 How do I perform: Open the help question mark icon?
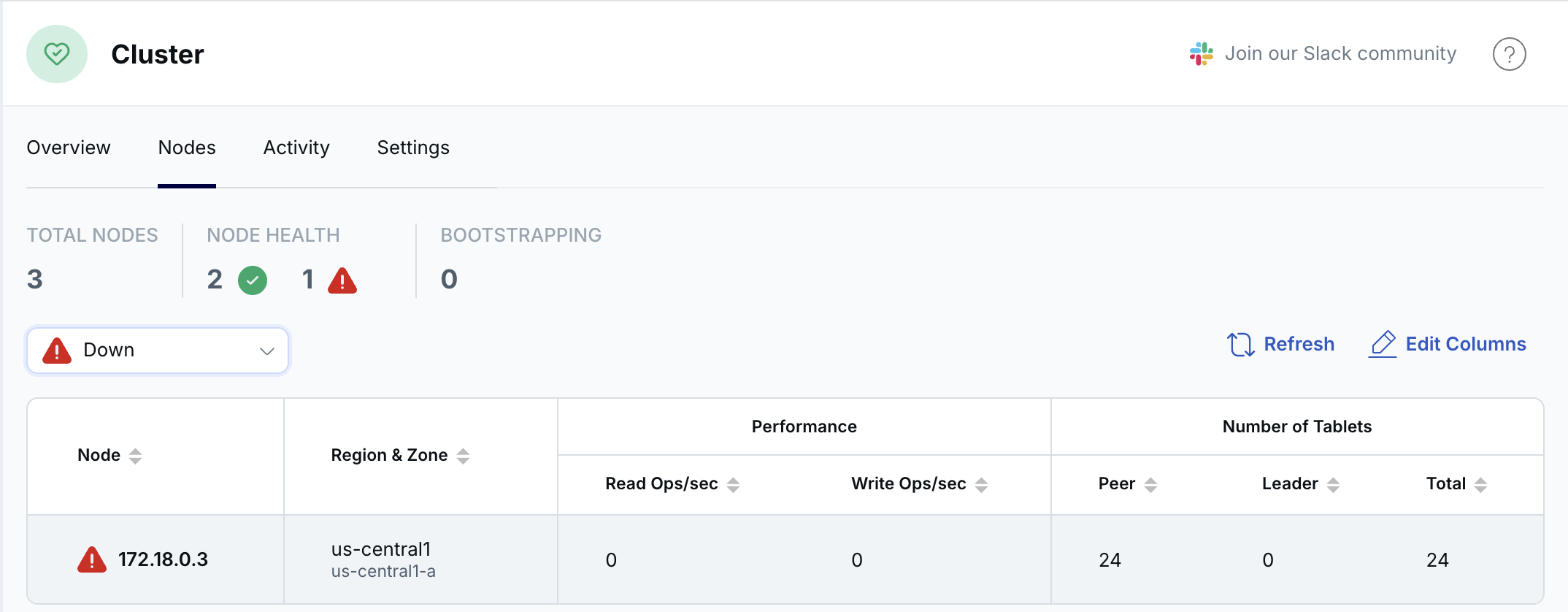1509,54
